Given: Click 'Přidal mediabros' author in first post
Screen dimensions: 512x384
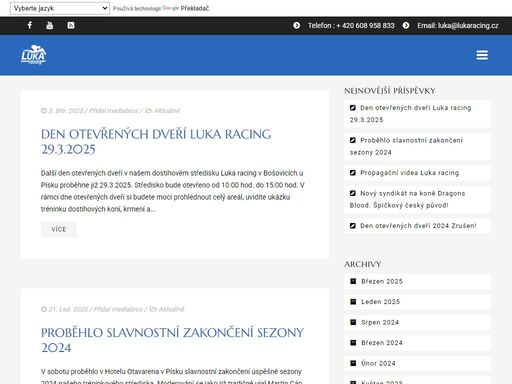Looking at the screenshot, I should (x=113, y=111).
